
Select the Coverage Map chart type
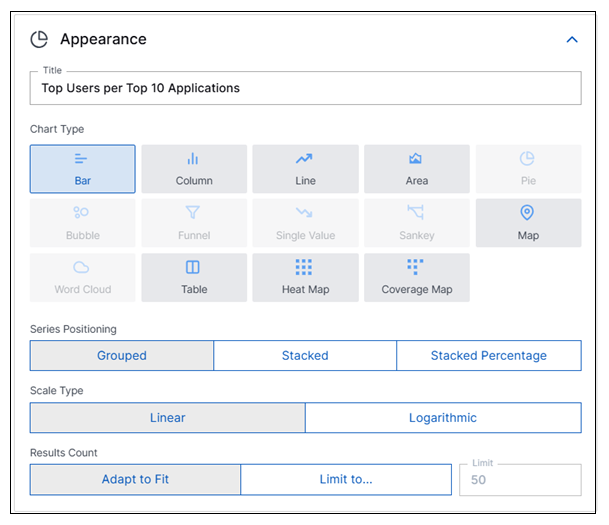click(x=417, y=278)
